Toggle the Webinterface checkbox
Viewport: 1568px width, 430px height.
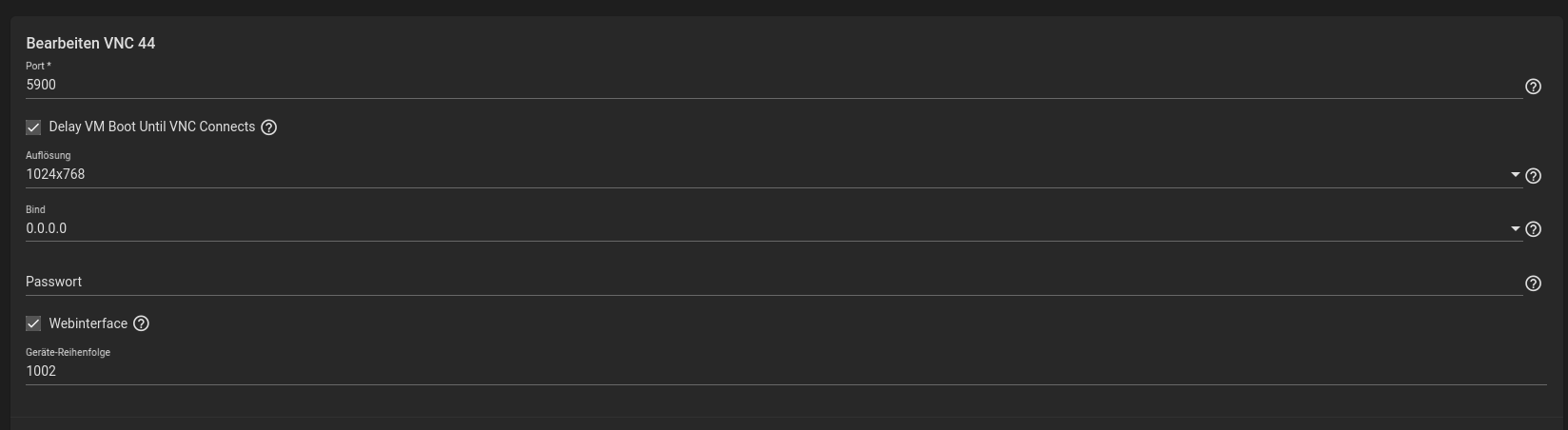33,323
